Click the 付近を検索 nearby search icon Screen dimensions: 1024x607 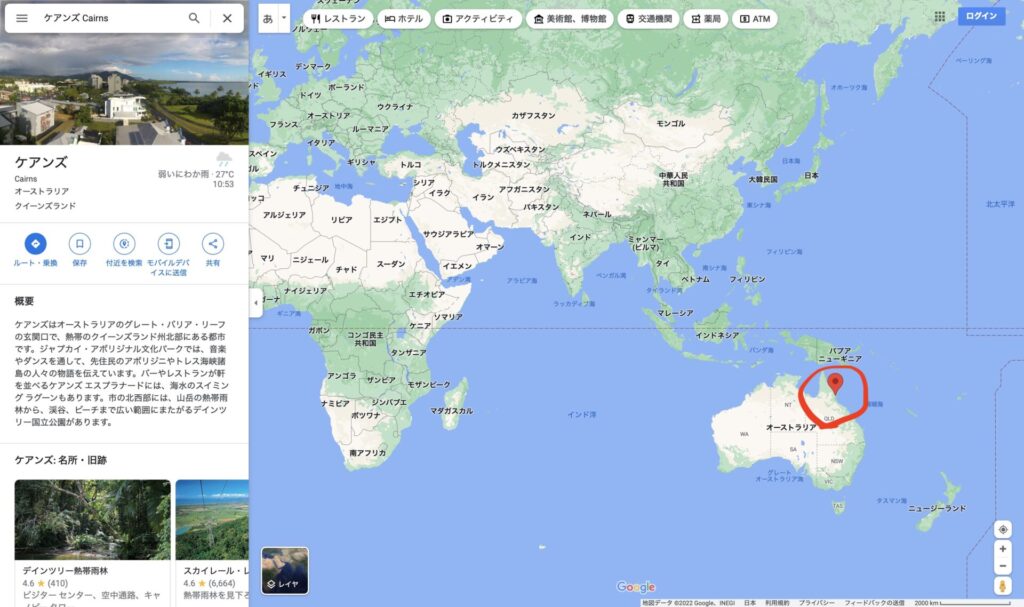tap(124, 244)
